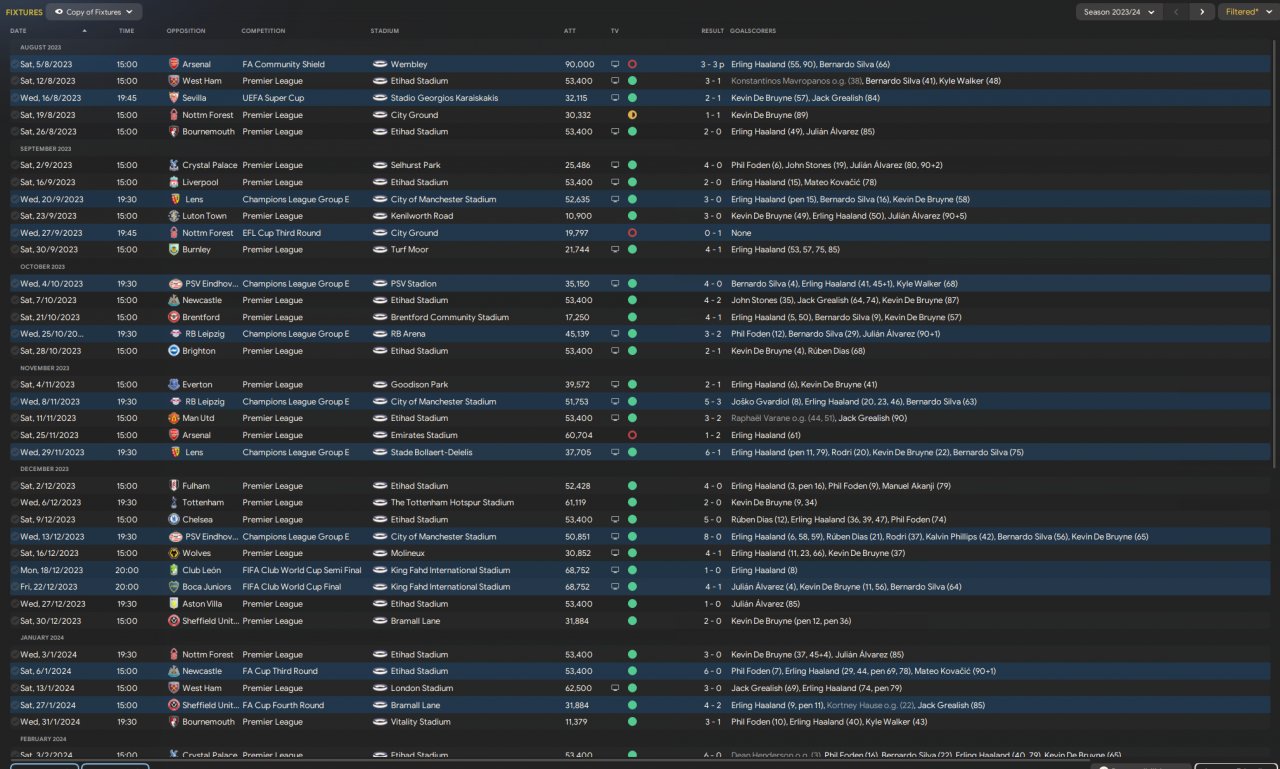
Task: Click the 8 - 0 result against PSV Eindhoven
Action: point(712,537)
